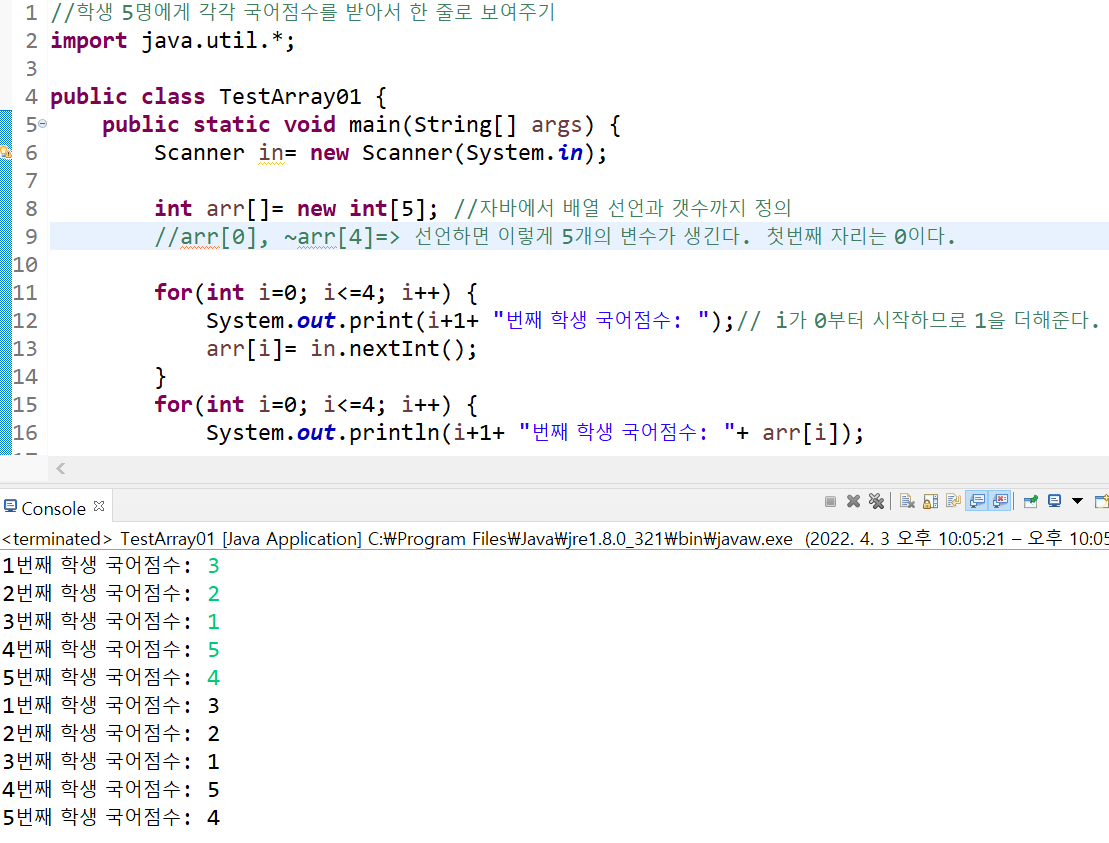Click the green input value 1 in console

[214, 622]
